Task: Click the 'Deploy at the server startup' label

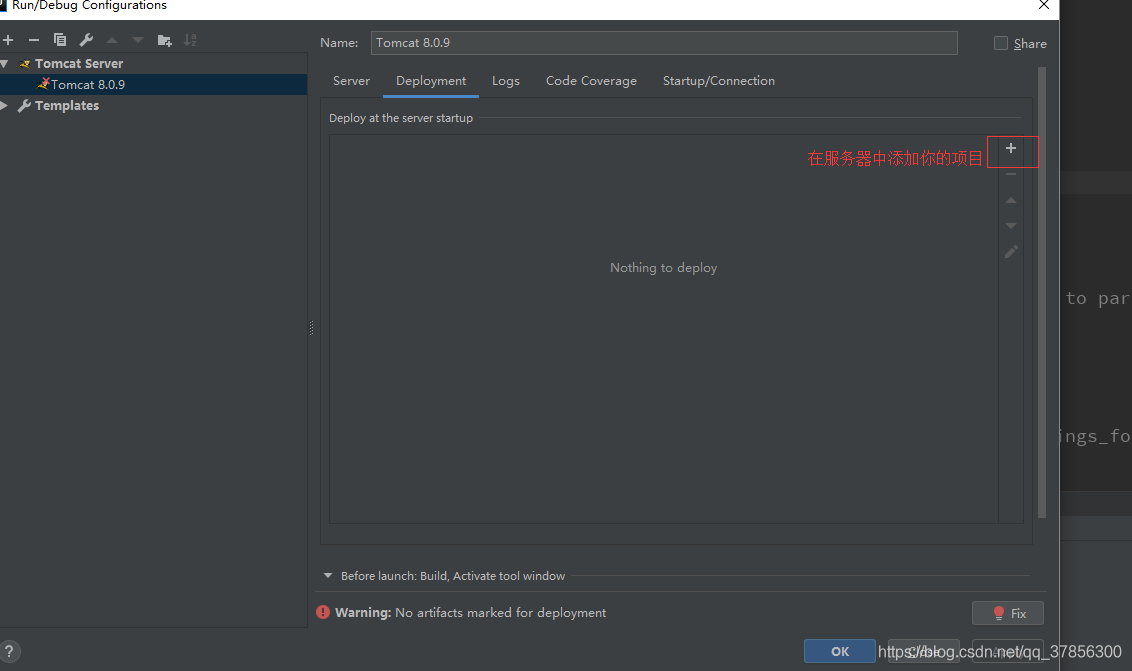Action: 401,118
